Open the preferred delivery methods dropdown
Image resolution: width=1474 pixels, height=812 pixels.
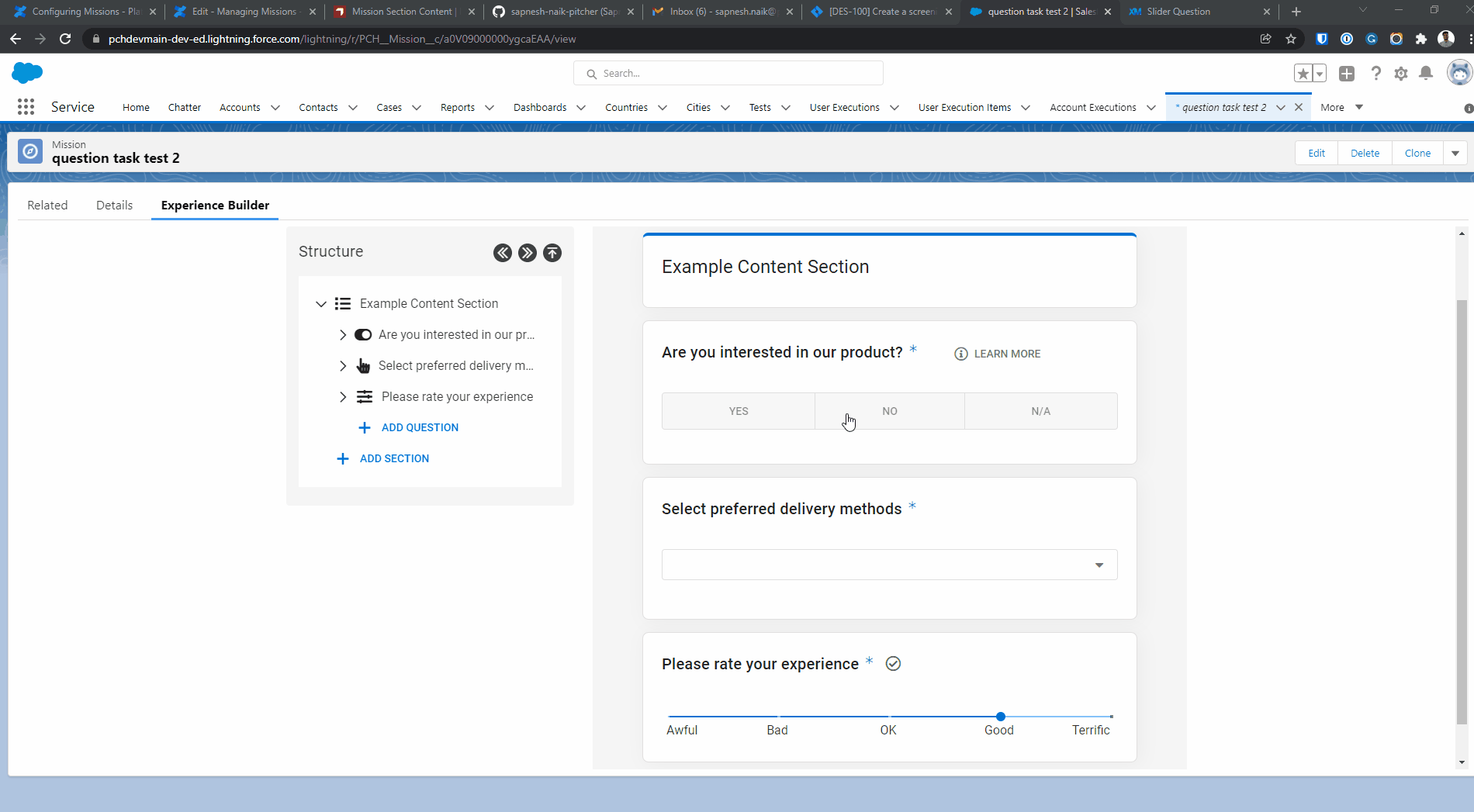(x=889, y=565)
